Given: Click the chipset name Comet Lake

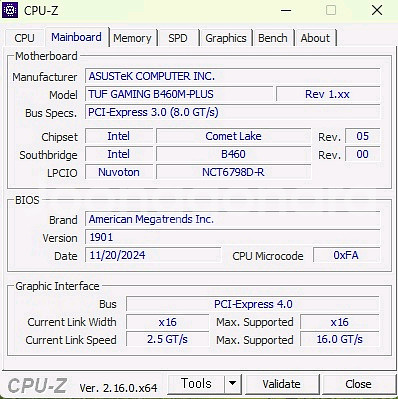Looking at the screenshot, I should (233, 136).
